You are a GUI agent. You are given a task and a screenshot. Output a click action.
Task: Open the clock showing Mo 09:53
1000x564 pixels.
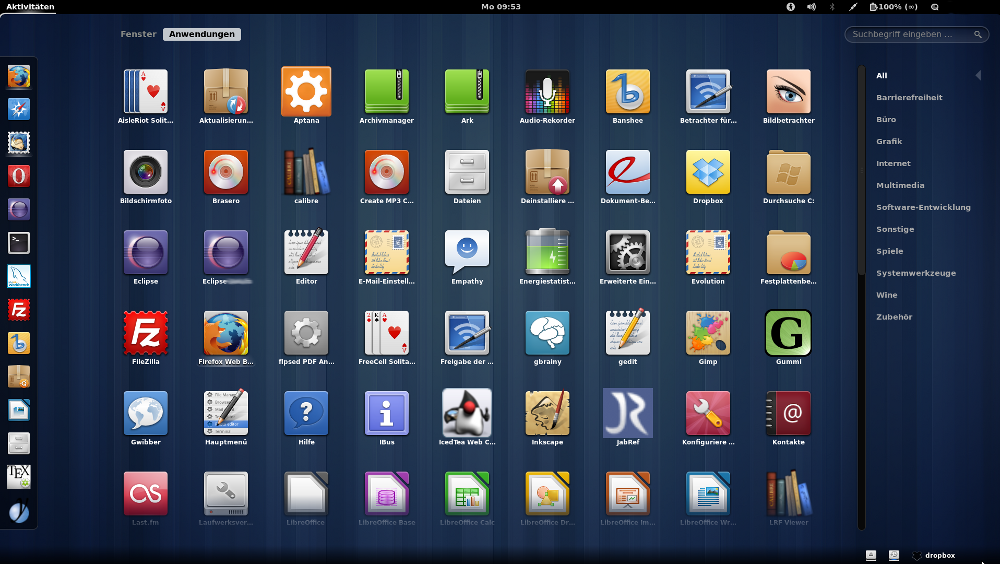501,6
